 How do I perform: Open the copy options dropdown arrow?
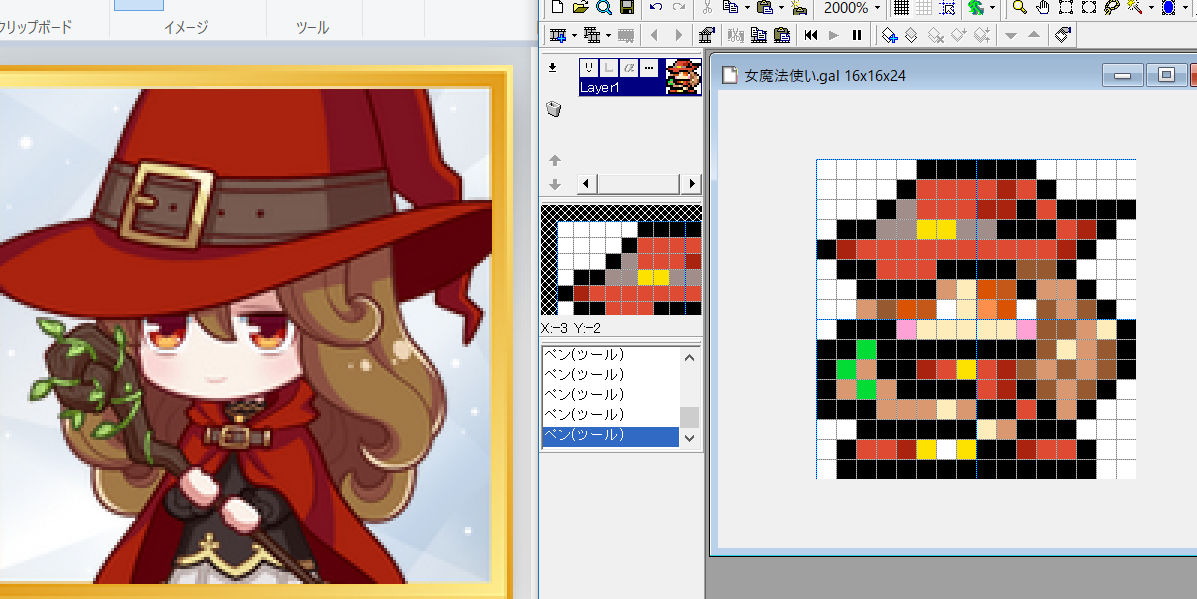(x=746, y=8)
